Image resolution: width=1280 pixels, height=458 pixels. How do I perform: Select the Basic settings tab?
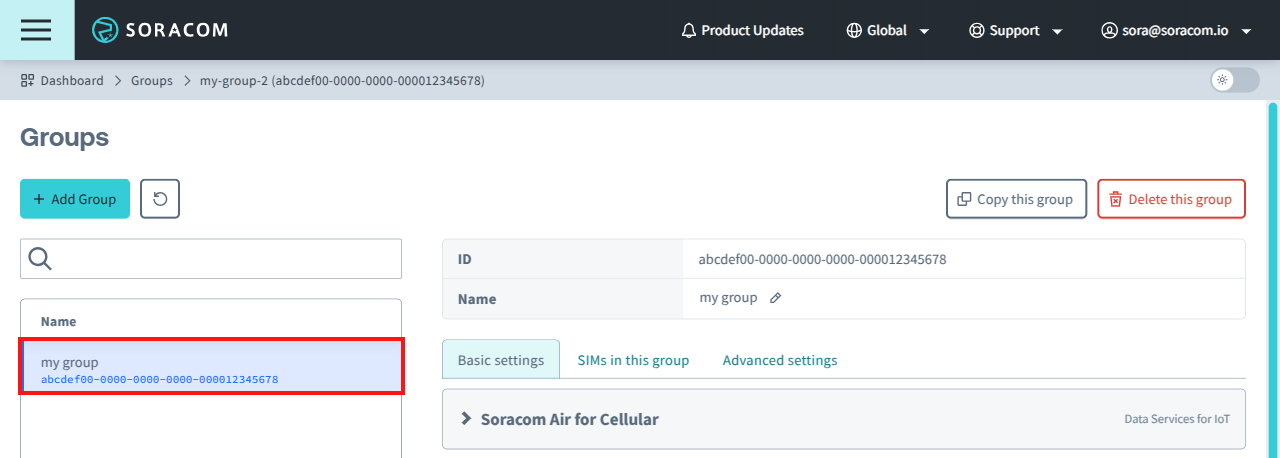point(501,360)
